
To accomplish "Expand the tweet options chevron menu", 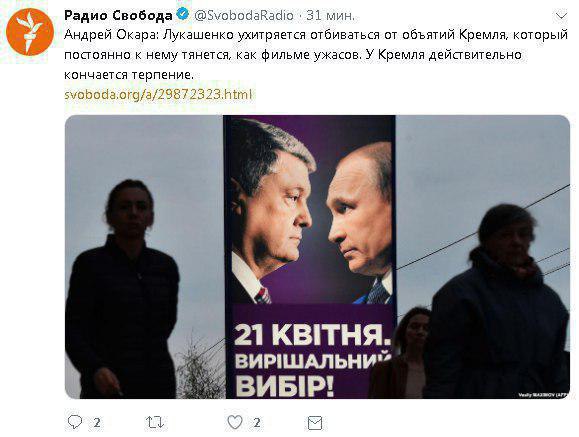I will (x=561, y=16).
